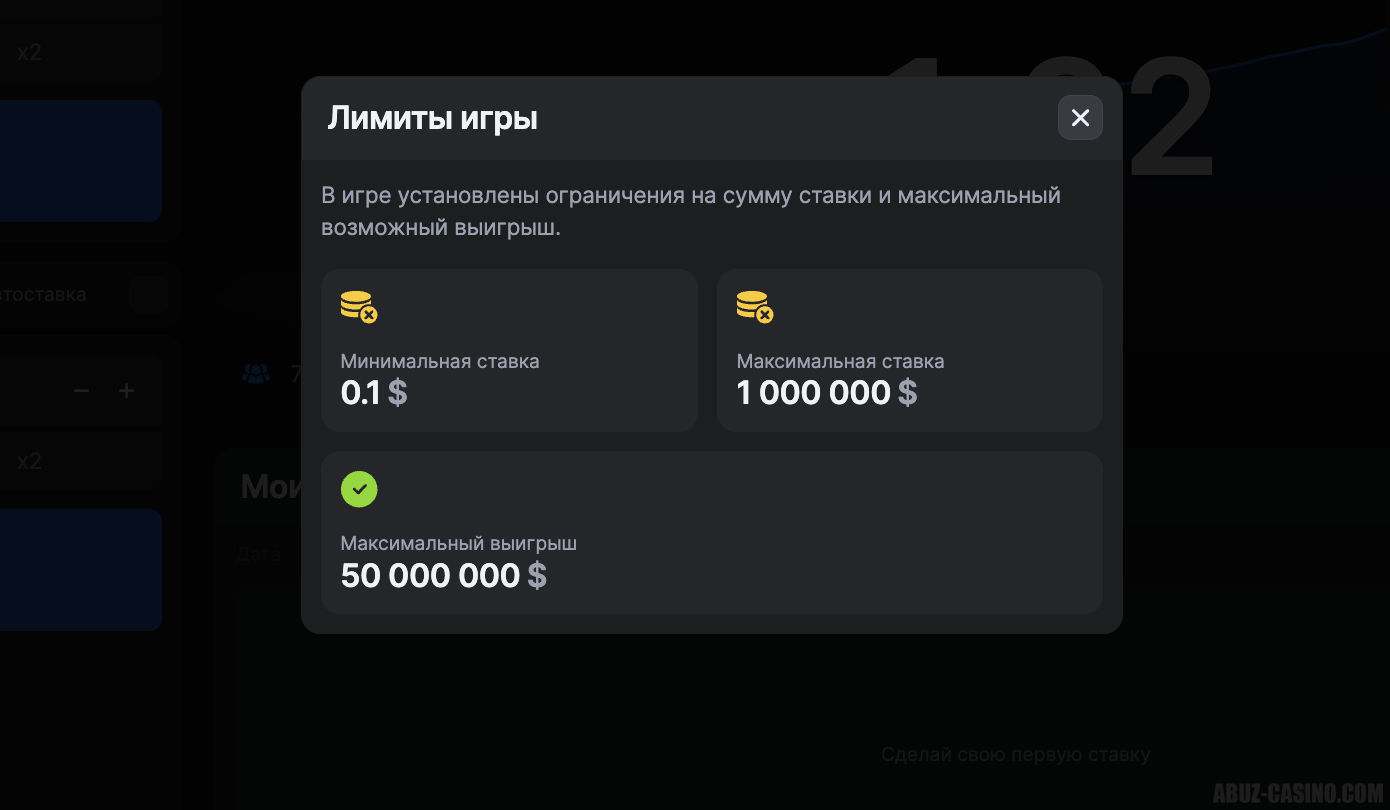The image size is (1390, 810).
Task: Click the players count icon
Action: (256, 374)
